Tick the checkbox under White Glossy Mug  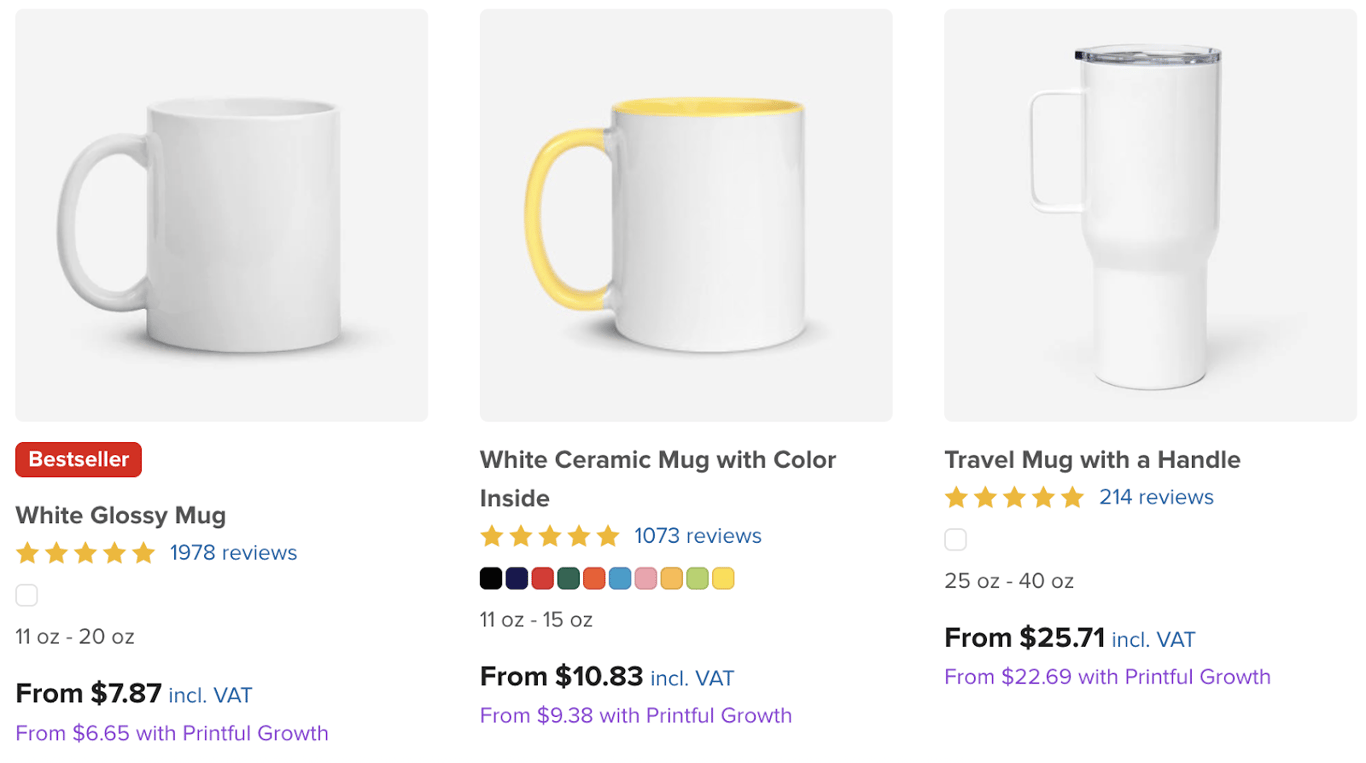(x=26, y=595)
